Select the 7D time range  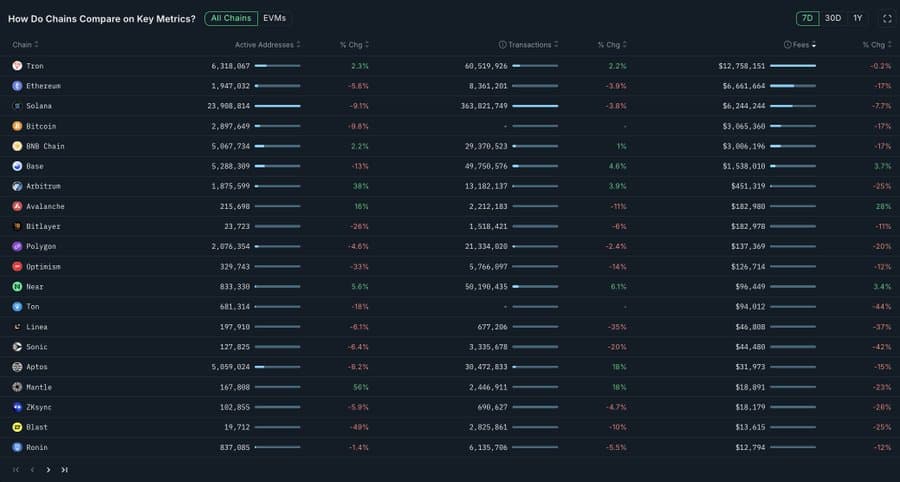pyautogui.click(x=806, y=18)
